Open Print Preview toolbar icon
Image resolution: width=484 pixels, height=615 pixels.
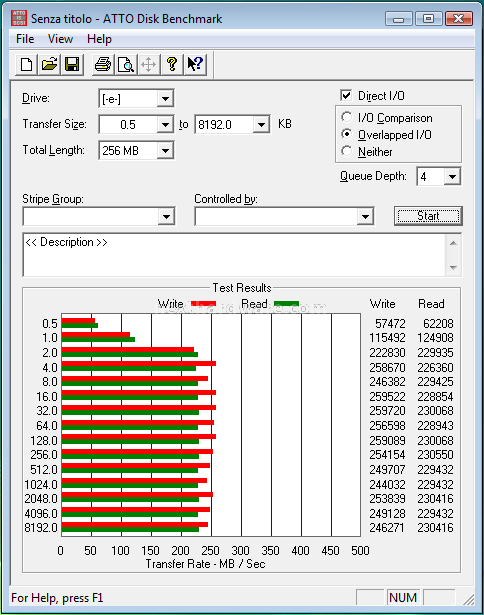pos(126,64)
